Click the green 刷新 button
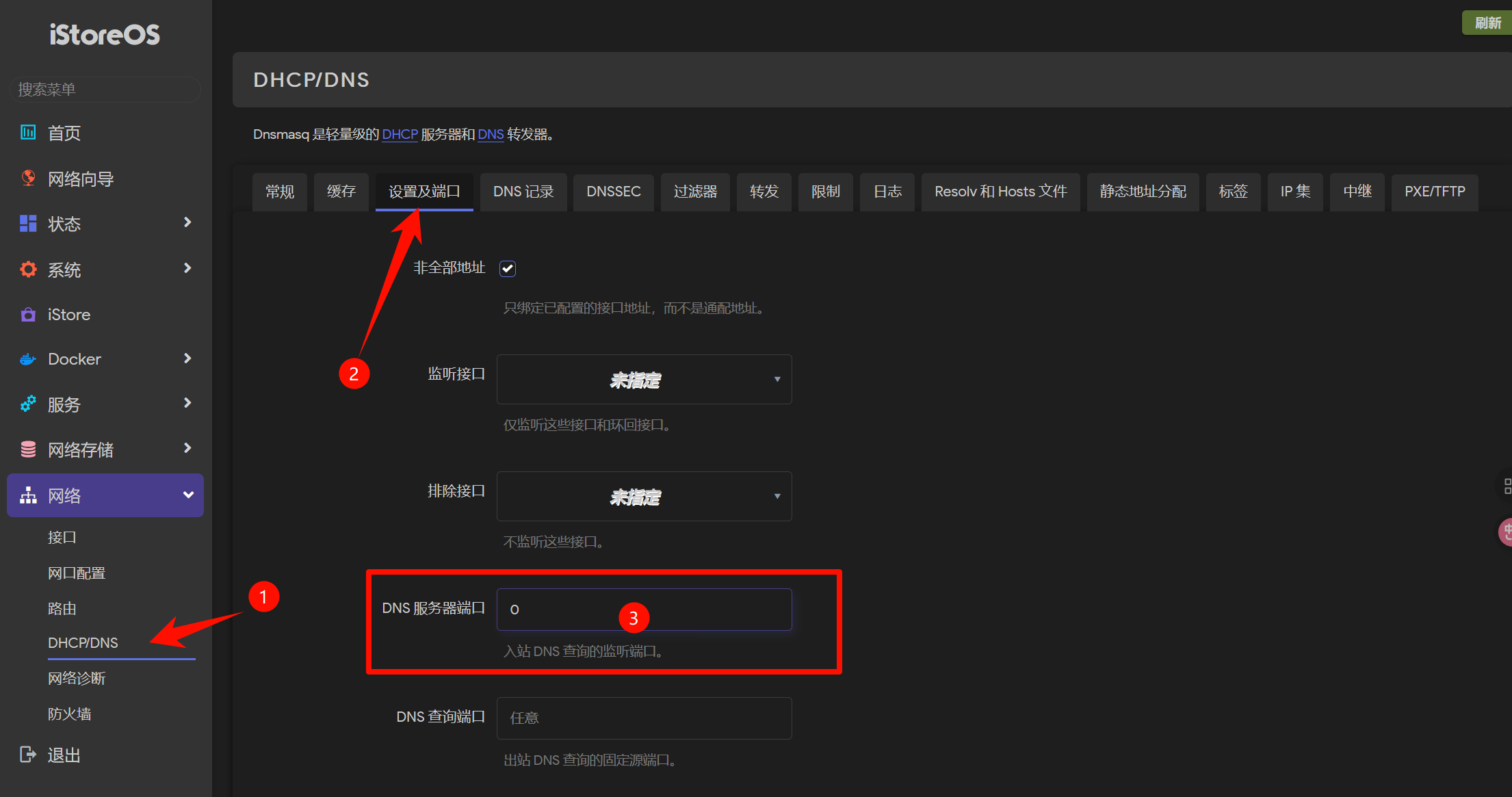 [1487, 23]
